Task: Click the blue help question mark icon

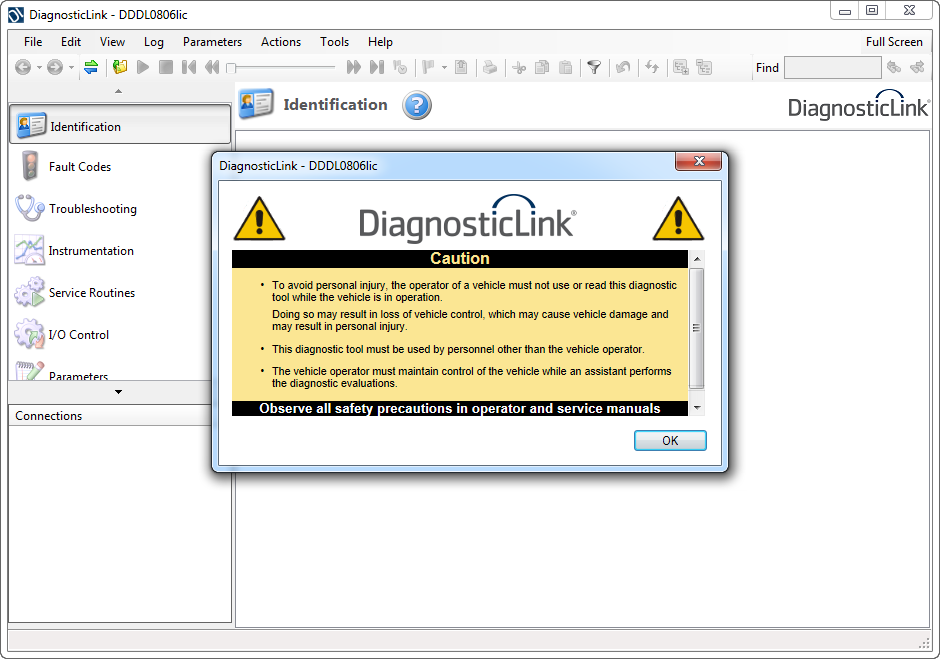Action: pyautogui.click(x=417, y=105)
